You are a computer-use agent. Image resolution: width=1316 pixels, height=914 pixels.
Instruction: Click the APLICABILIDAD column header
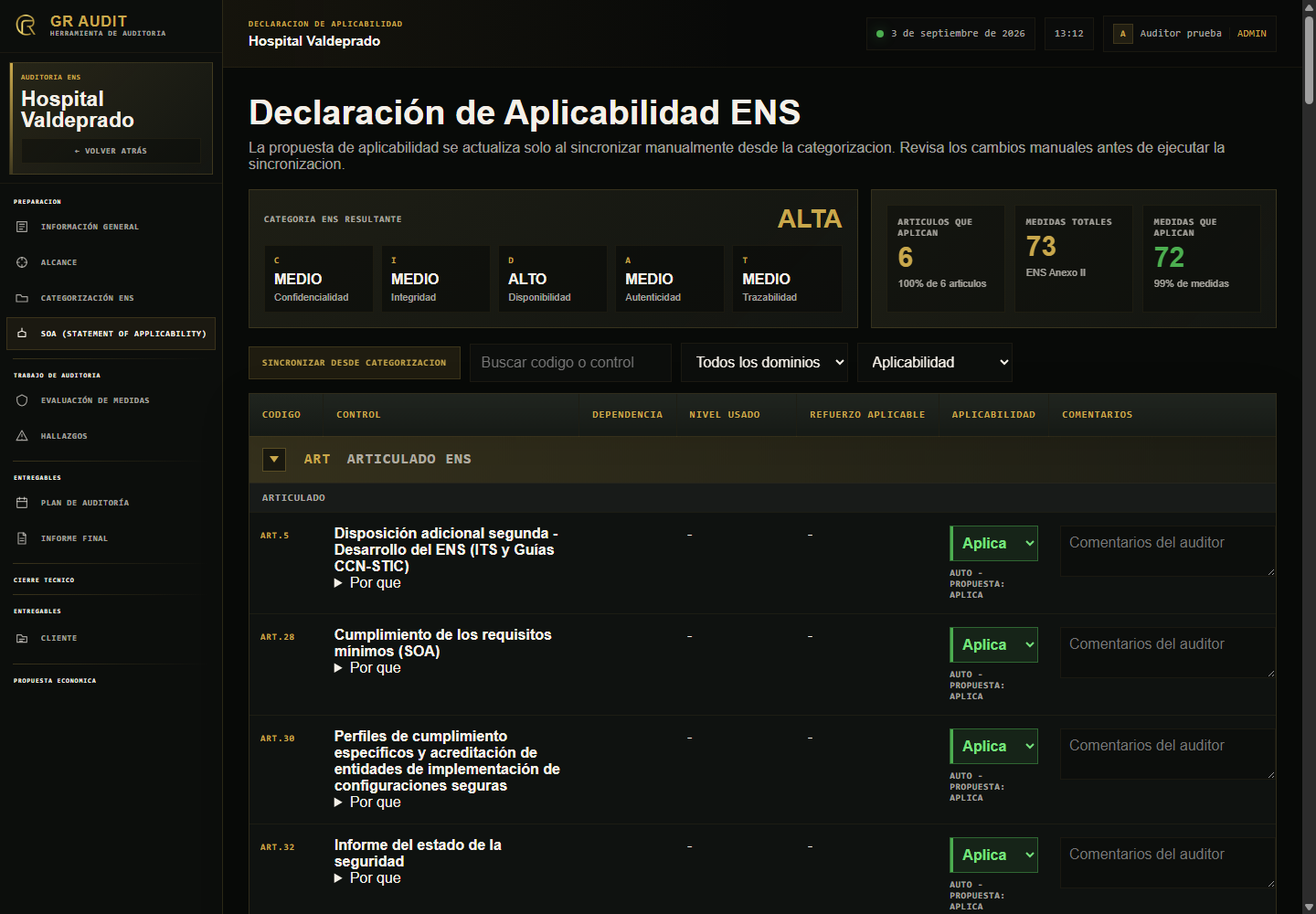tap(993, 415)
